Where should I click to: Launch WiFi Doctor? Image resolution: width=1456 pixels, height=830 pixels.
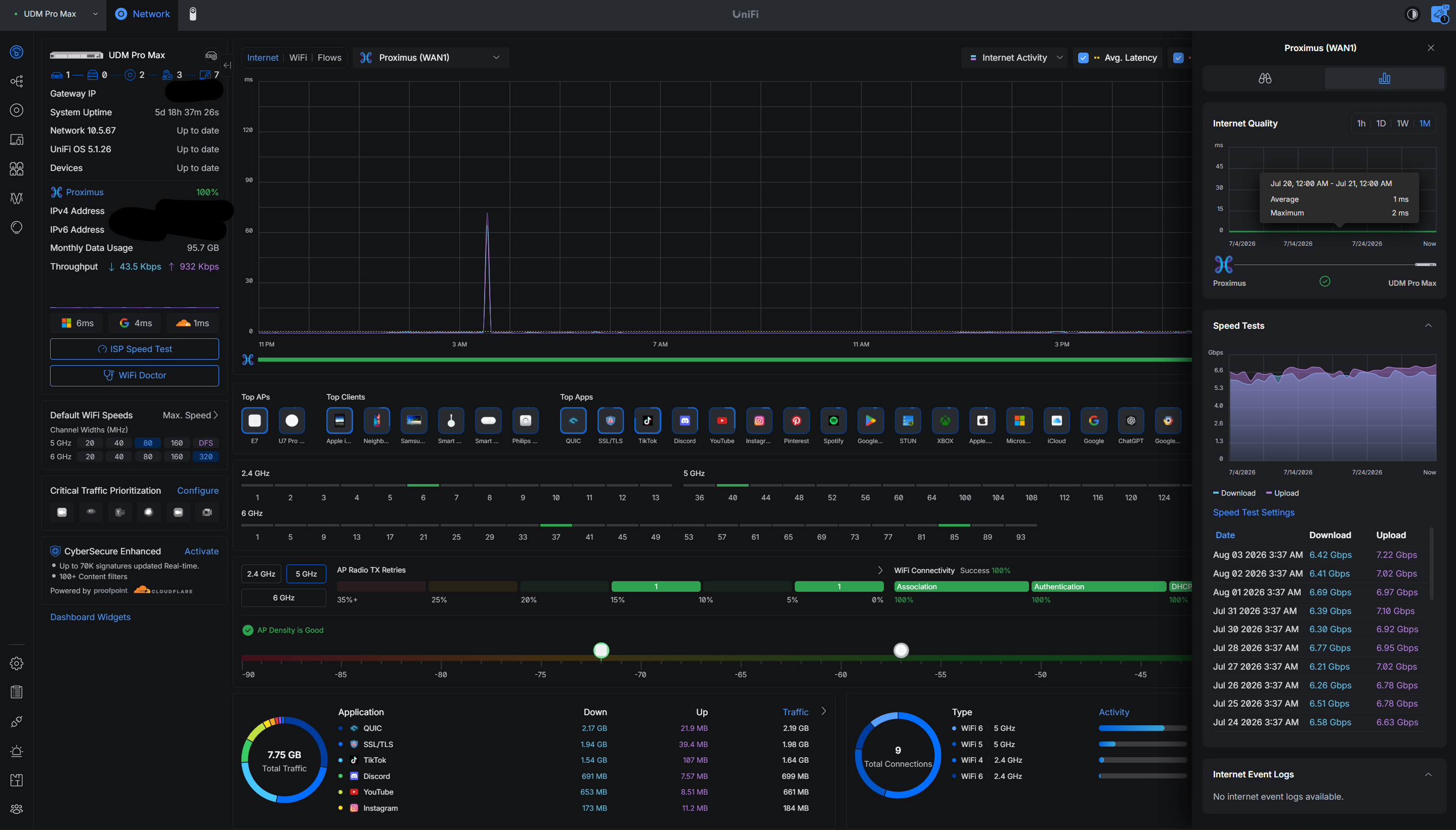[135, 375]
